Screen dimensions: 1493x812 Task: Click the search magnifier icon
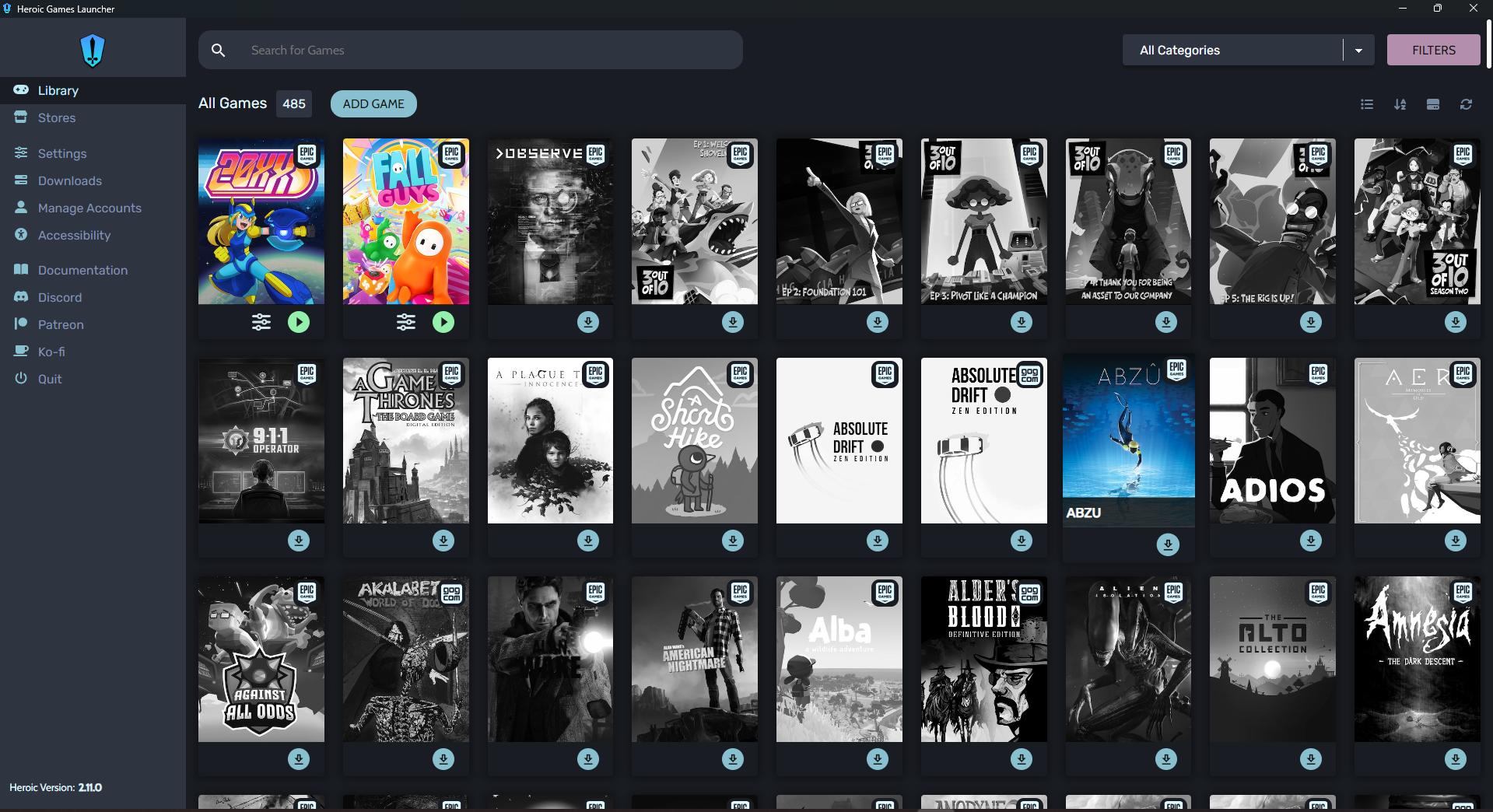pyautogui.click(x=219, y=51)
